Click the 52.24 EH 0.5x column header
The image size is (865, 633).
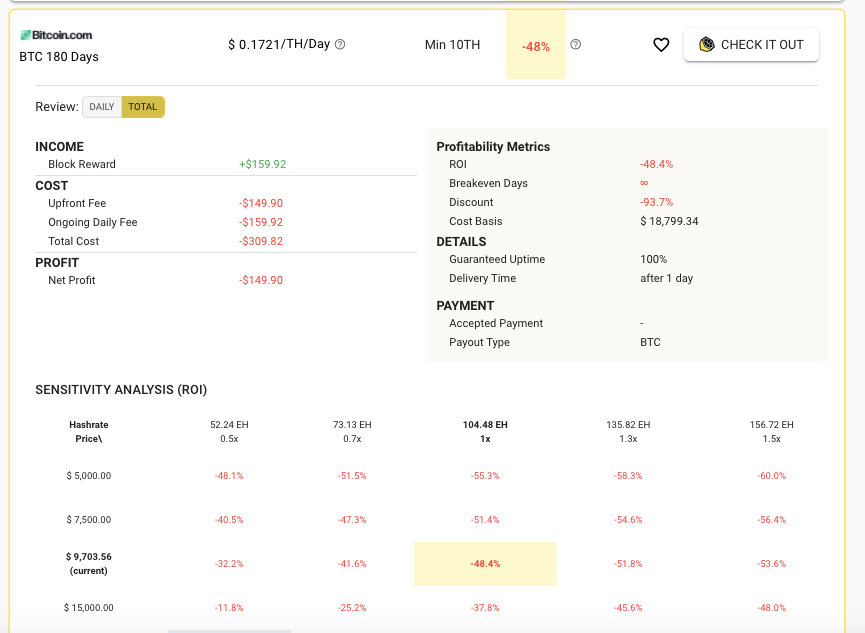(x=229, y=432)
